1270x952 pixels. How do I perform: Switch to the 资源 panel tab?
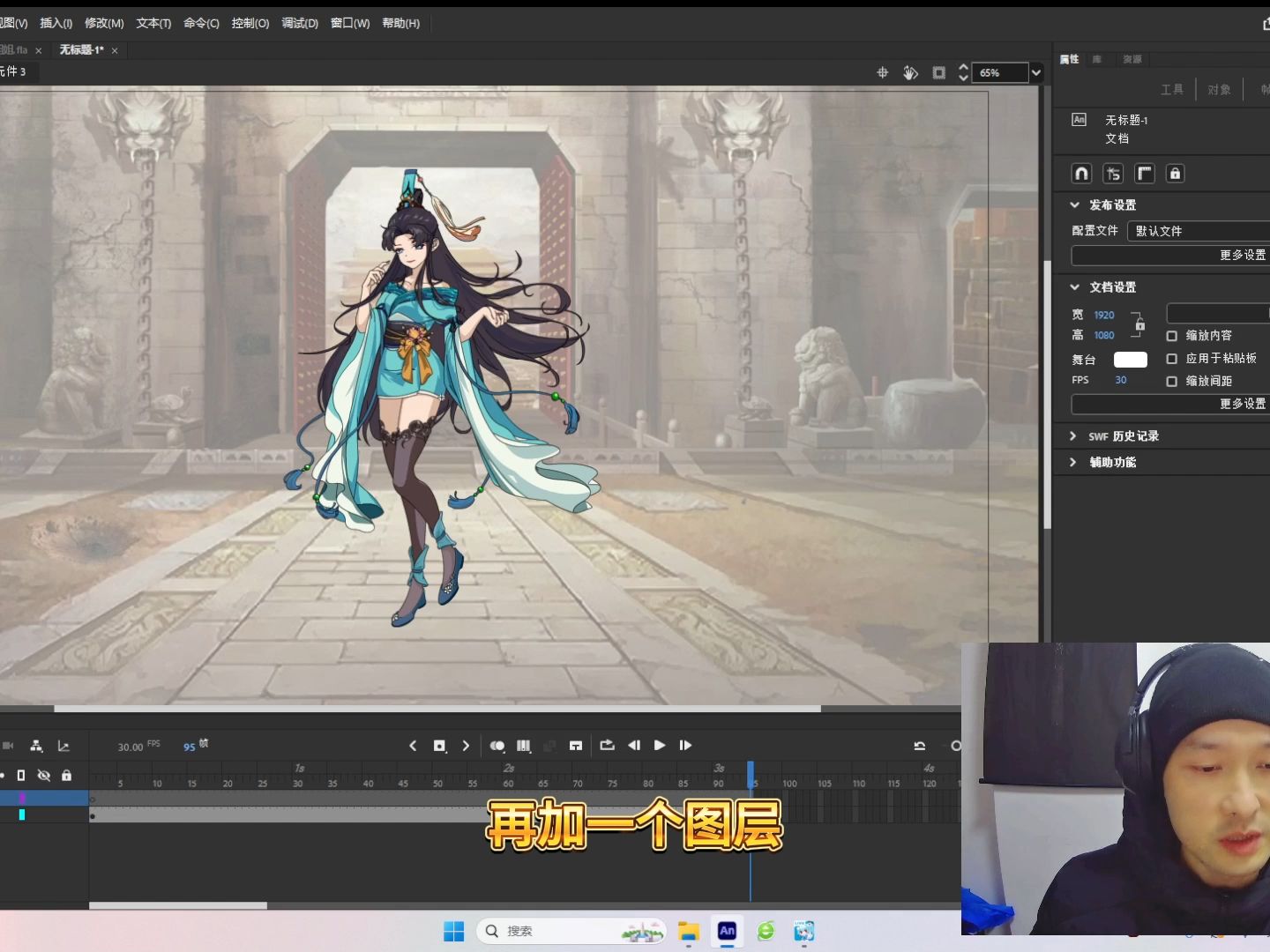[1132, 59]
